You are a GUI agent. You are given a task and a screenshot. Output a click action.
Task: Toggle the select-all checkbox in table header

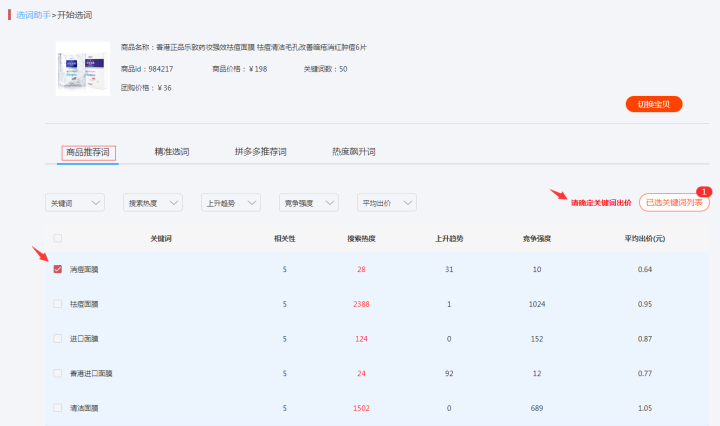(x=58, y=238)
